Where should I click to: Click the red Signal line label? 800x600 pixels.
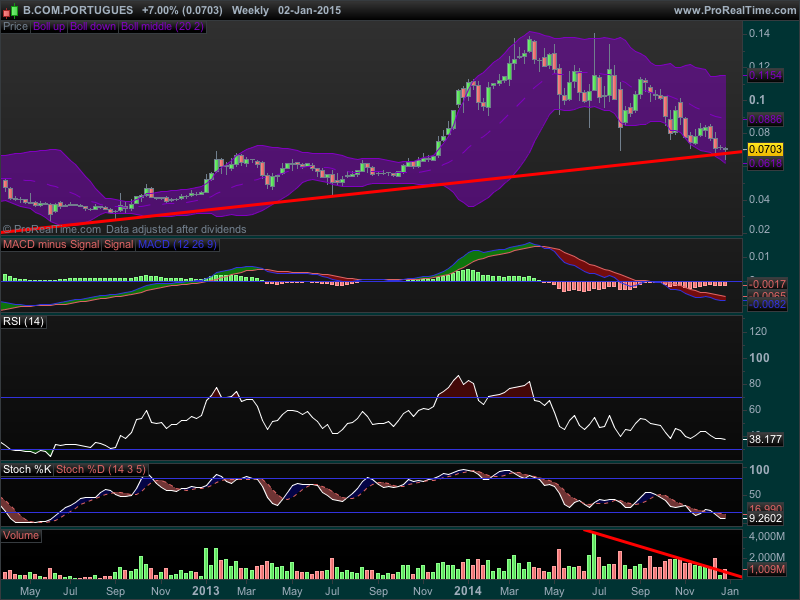118,244
